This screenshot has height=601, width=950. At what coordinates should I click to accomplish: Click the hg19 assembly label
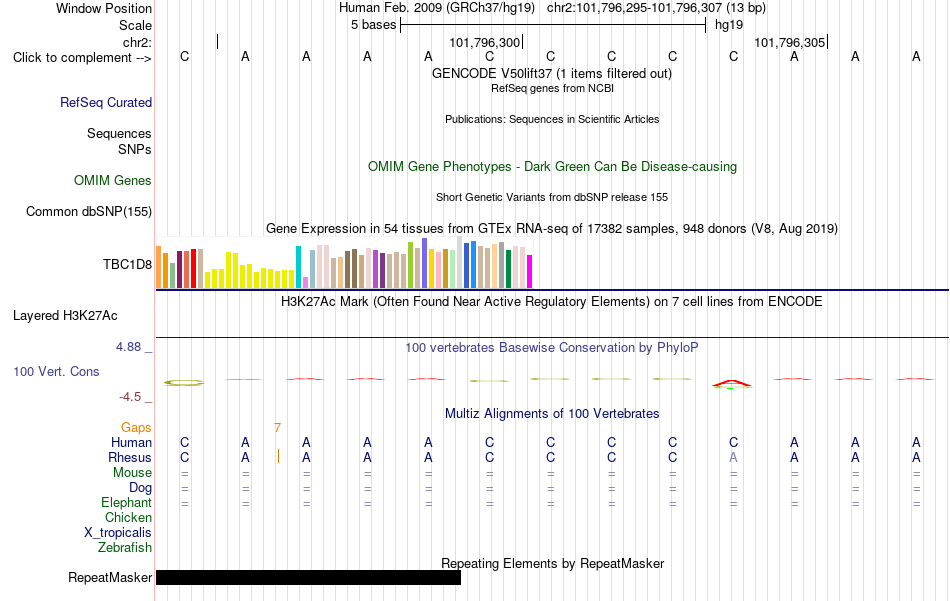coord(729,25)
